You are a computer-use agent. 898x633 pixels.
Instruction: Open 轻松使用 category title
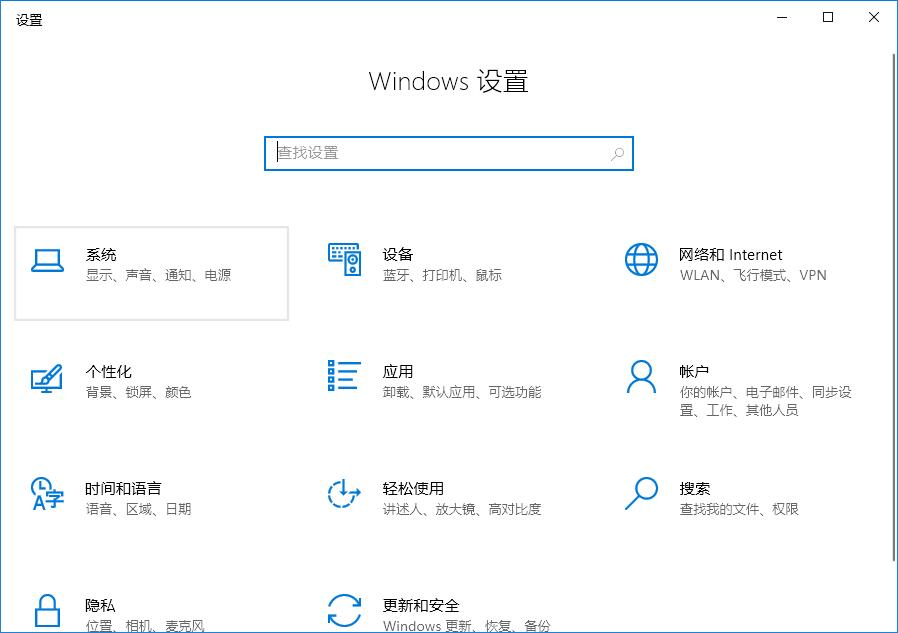(413, 489)
